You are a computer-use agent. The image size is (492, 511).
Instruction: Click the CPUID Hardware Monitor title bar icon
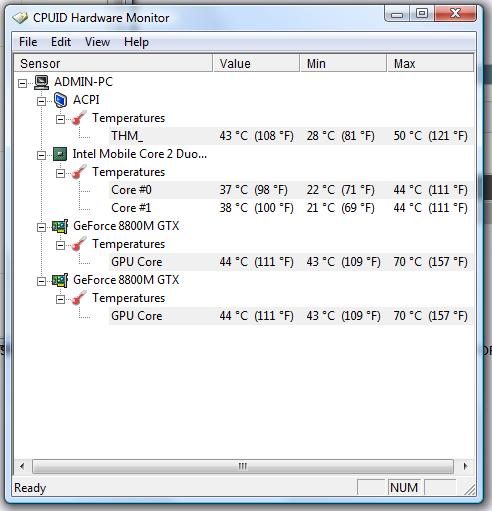(20, 18)
